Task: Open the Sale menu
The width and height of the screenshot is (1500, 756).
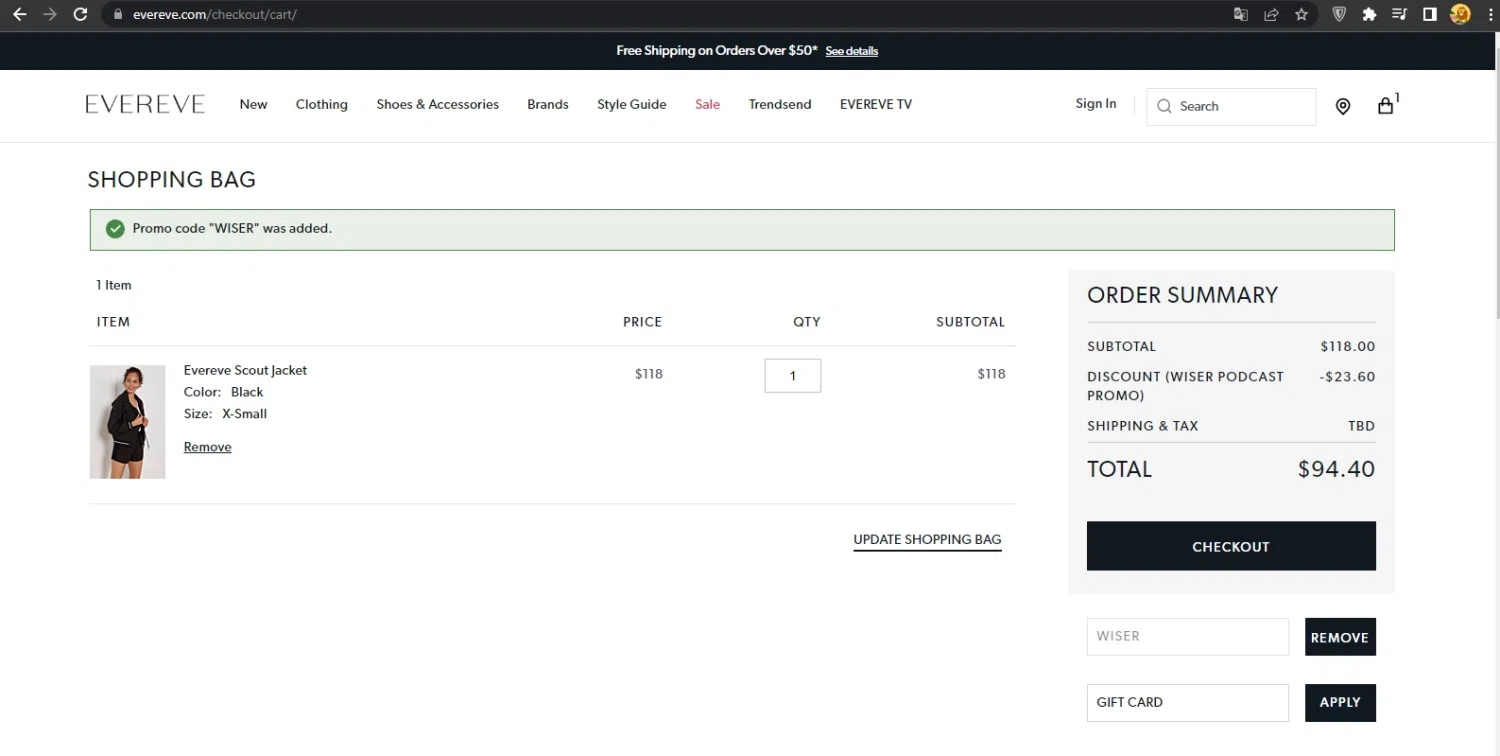Action: [x=707, y=104]
